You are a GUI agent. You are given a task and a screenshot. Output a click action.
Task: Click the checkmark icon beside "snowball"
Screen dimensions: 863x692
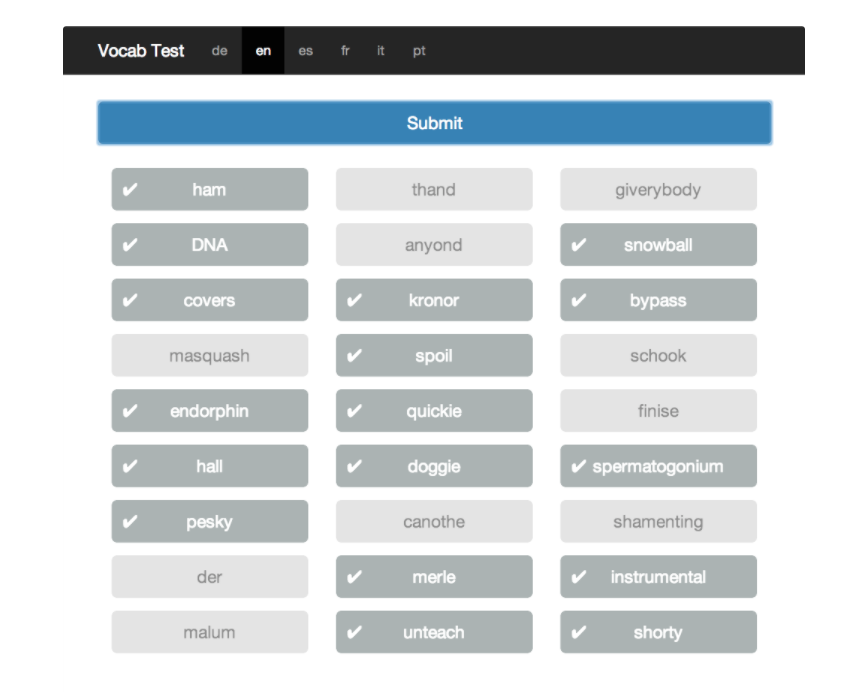[577, 244]
